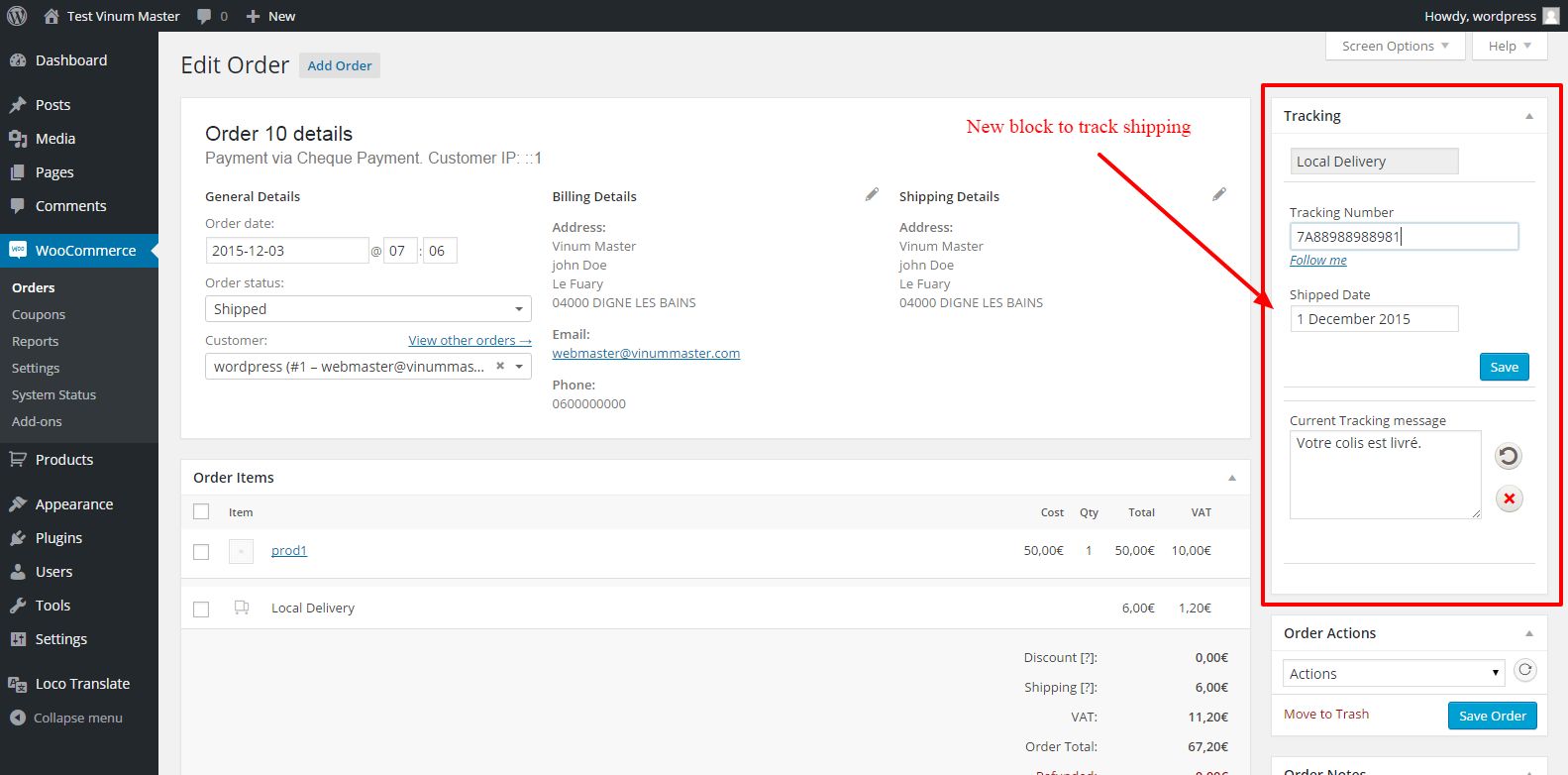Open the Actions dropdown in Order Actions
1568x775 pixels.
pos(1393,674)
